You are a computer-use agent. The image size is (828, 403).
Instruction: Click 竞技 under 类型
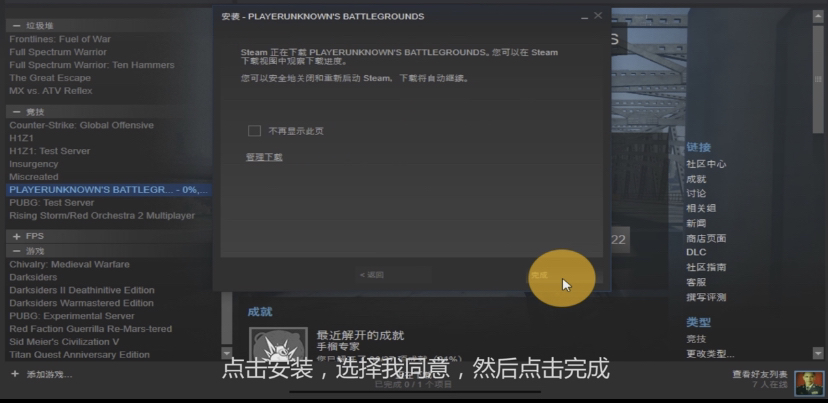click(x=696, y=339)
